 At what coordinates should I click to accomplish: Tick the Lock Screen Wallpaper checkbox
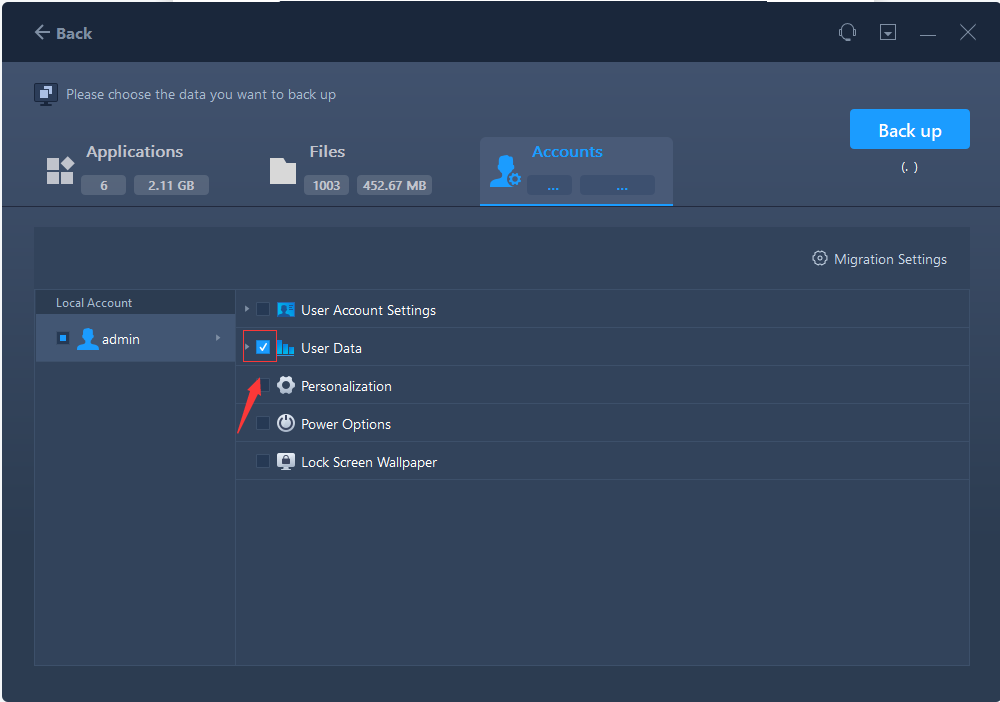(x=263, y=462)
